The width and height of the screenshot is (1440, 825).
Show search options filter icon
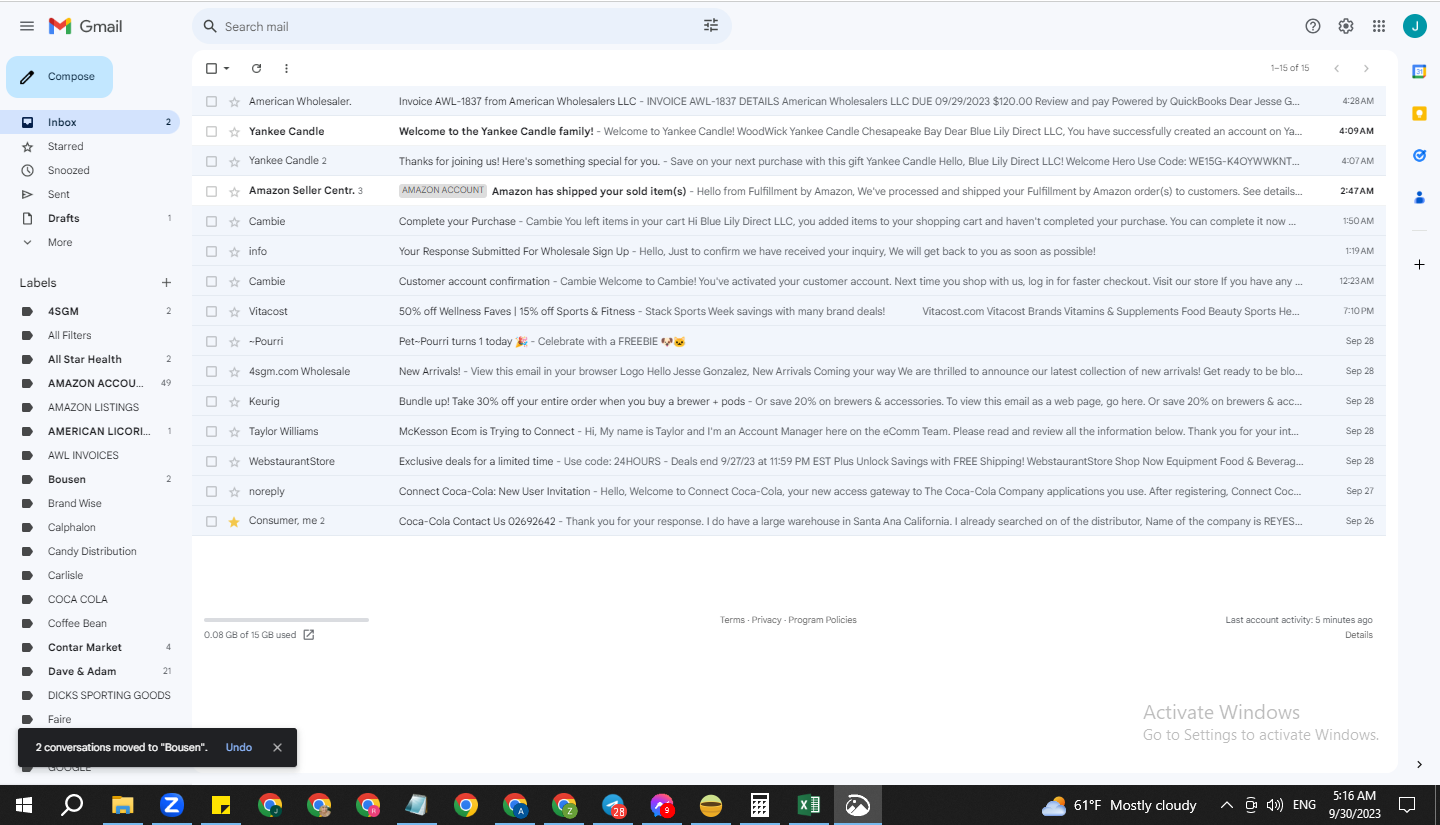point(711,26)
